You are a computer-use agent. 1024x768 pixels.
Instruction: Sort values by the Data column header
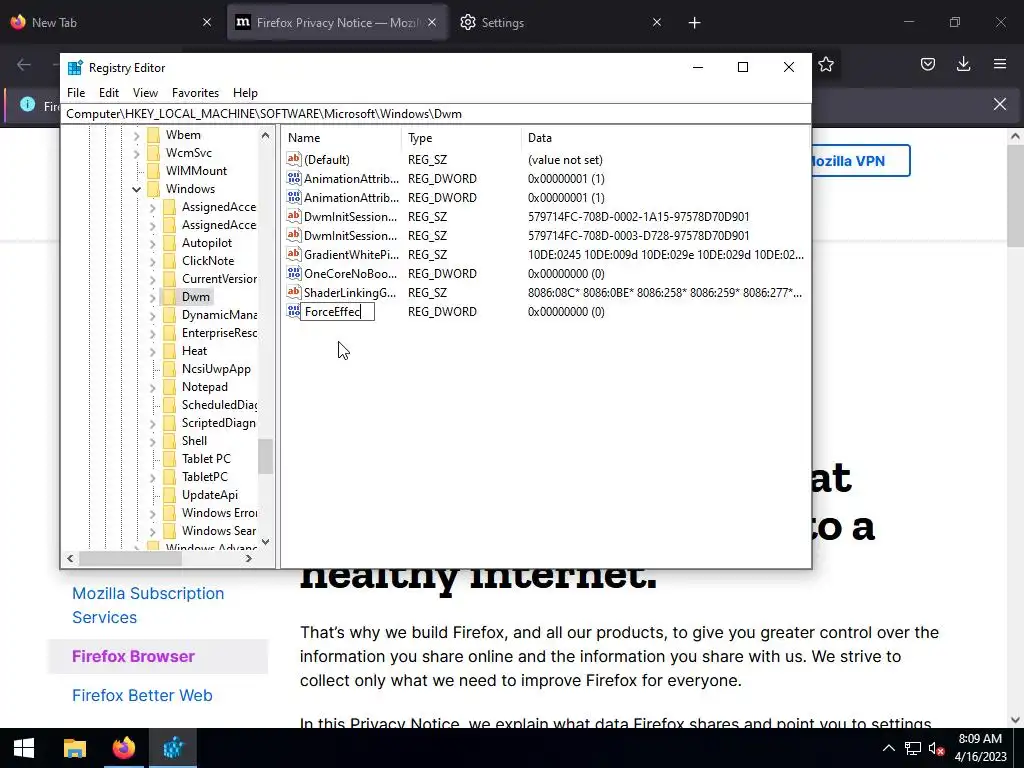tap(665, 138)
